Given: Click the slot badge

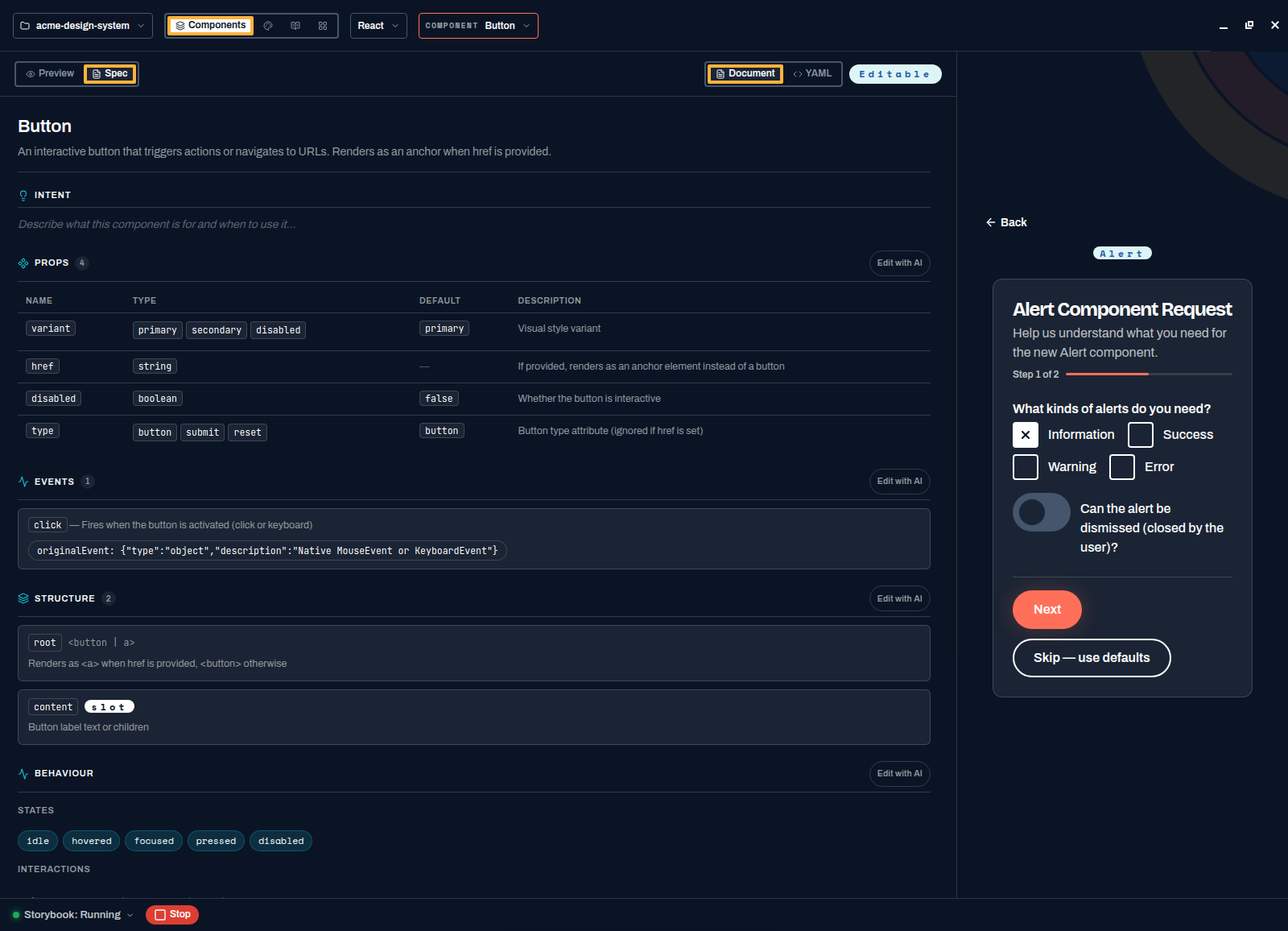Looking at the screenshot, I should [x=109, y=707].
